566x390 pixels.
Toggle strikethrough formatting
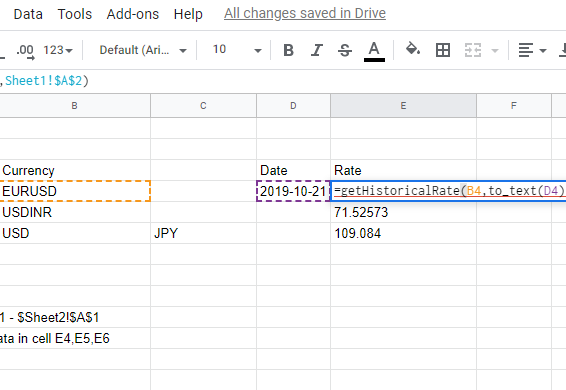coord(345,50)
